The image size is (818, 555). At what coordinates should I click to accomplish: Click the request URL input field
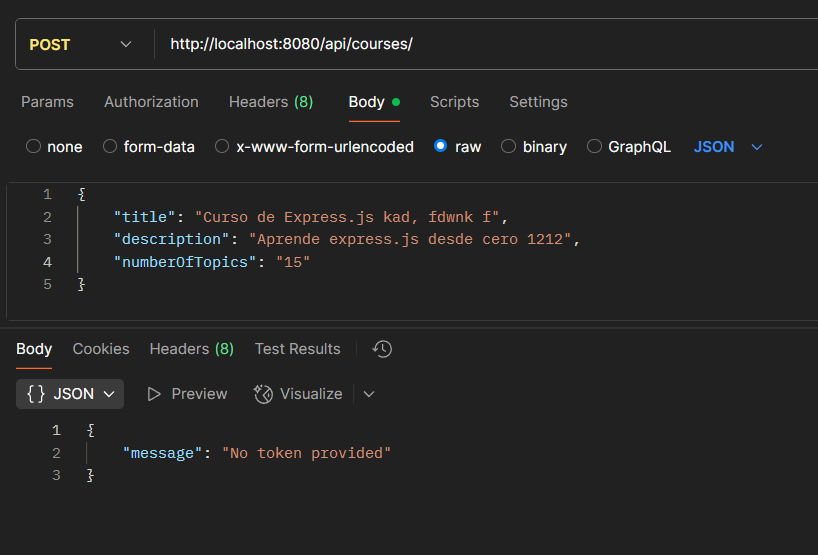[485, 44]
